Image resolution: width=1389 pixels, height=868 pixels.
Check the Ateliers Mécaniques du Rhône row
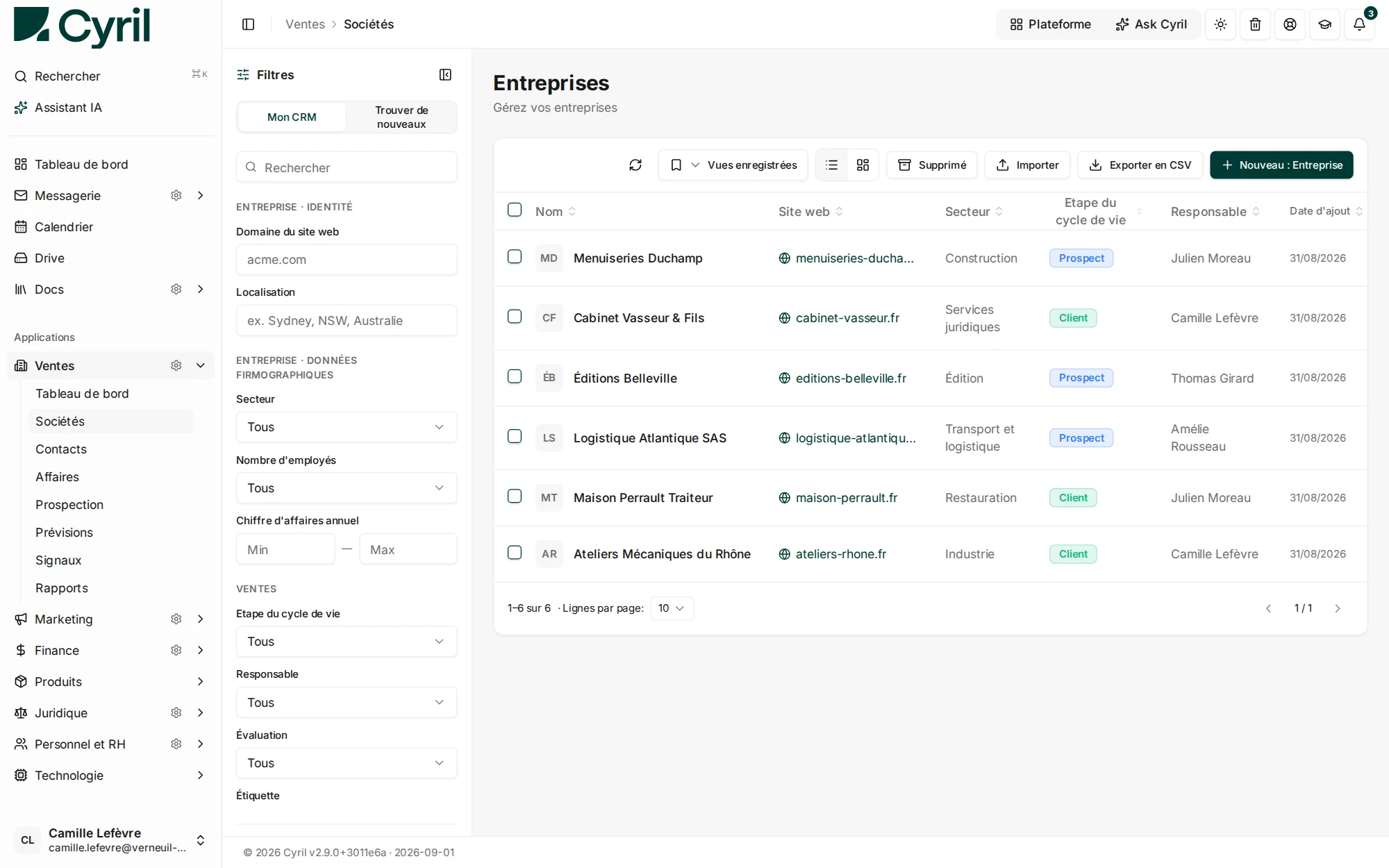coord(515,553)
